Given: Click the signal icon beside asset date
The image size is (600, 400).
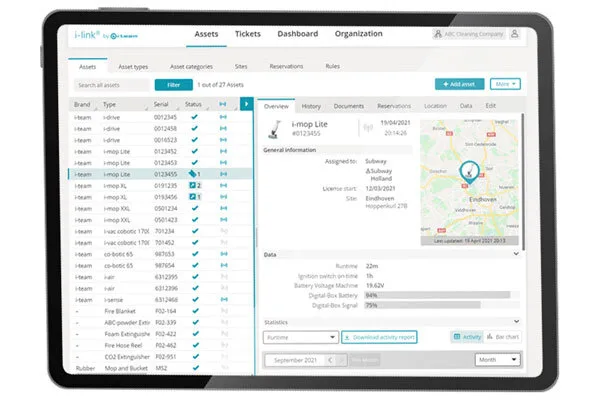Looking at the screenshot, I should (x=368, y=127).
